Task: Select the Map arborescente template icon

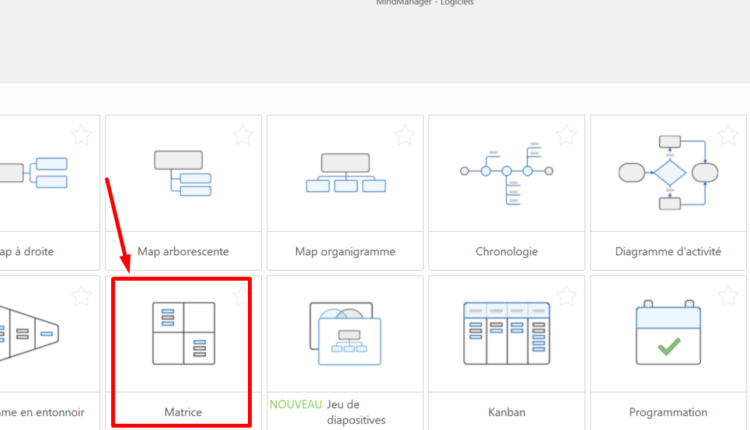Action: 183,171
